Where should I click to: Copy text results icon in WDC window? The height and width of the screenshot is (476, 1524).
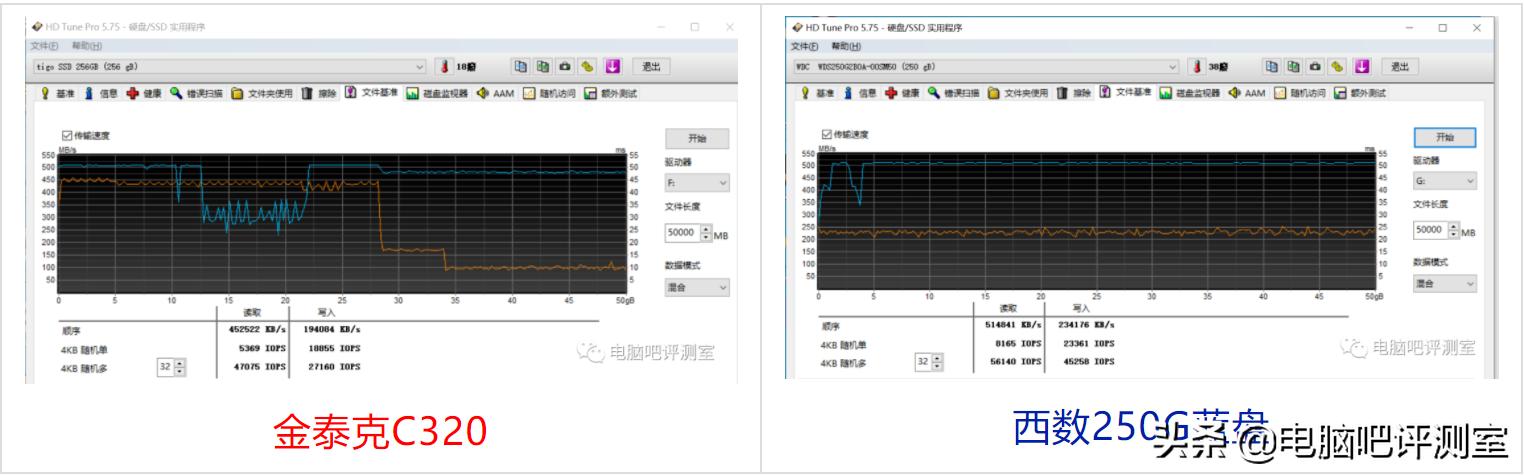1272,66
